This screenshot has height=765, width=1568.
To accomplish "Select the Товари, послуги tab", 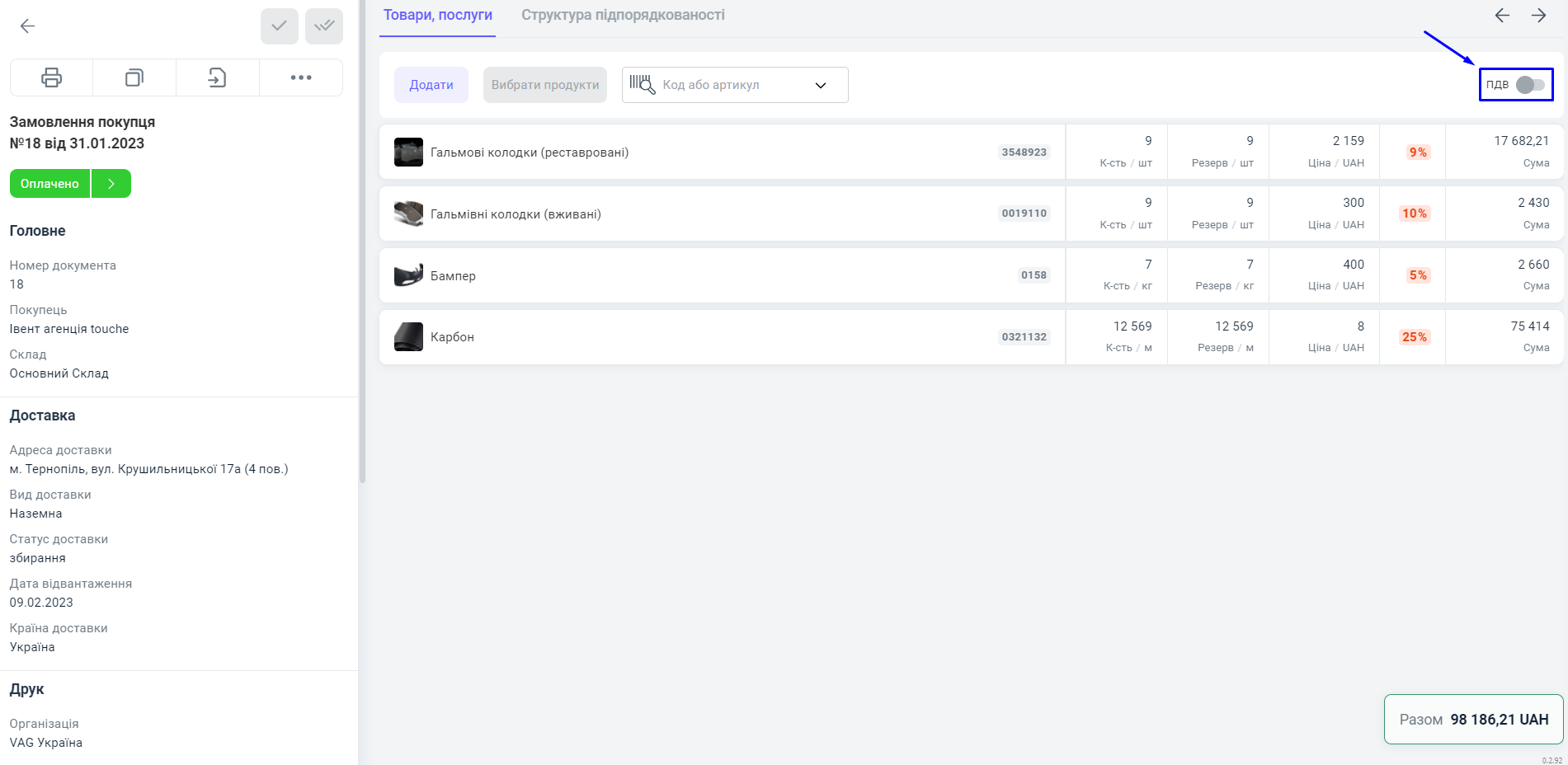I will tap(437, 15).
